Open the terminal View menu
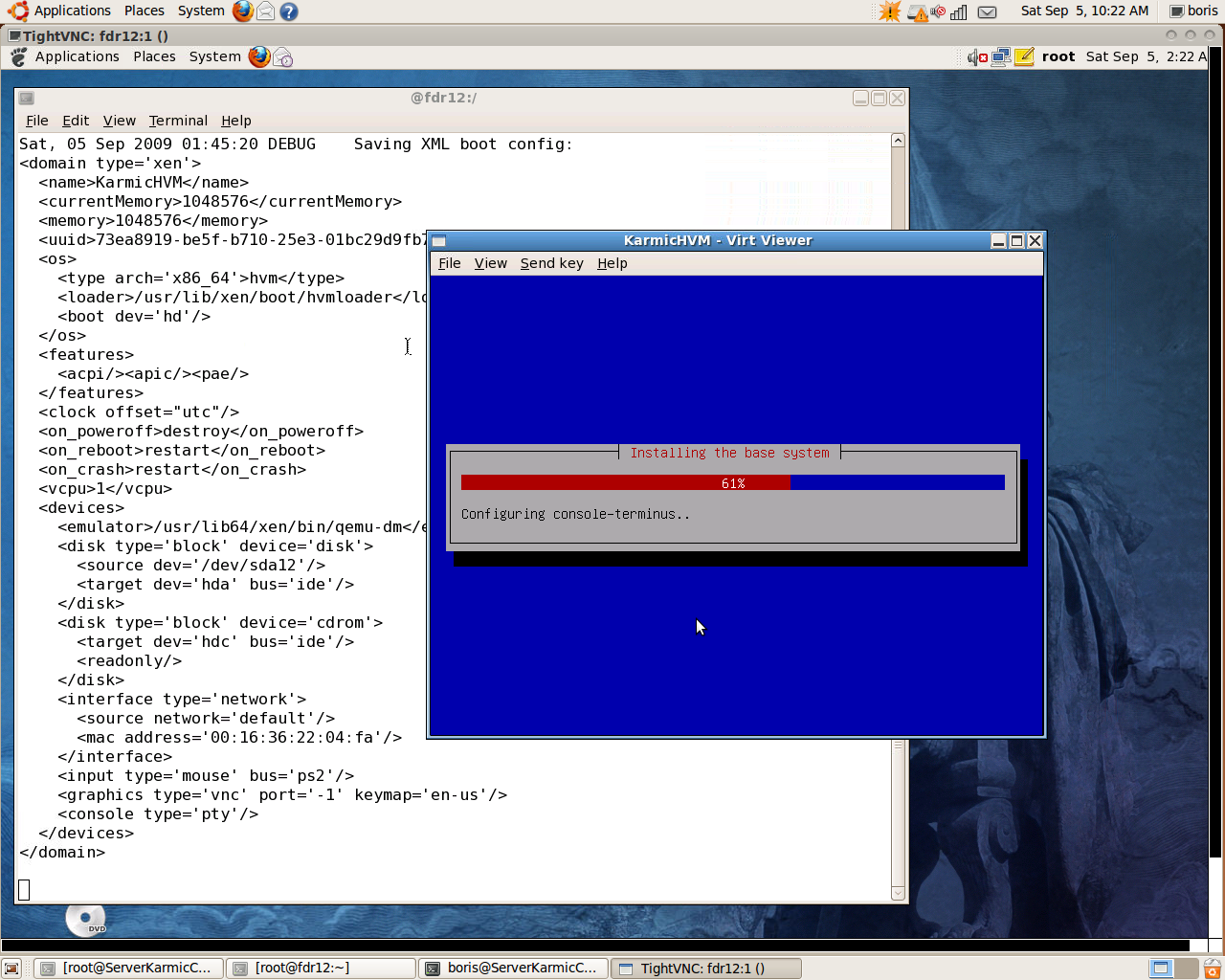Viewport: 1225px width, 980px height. 120,121
